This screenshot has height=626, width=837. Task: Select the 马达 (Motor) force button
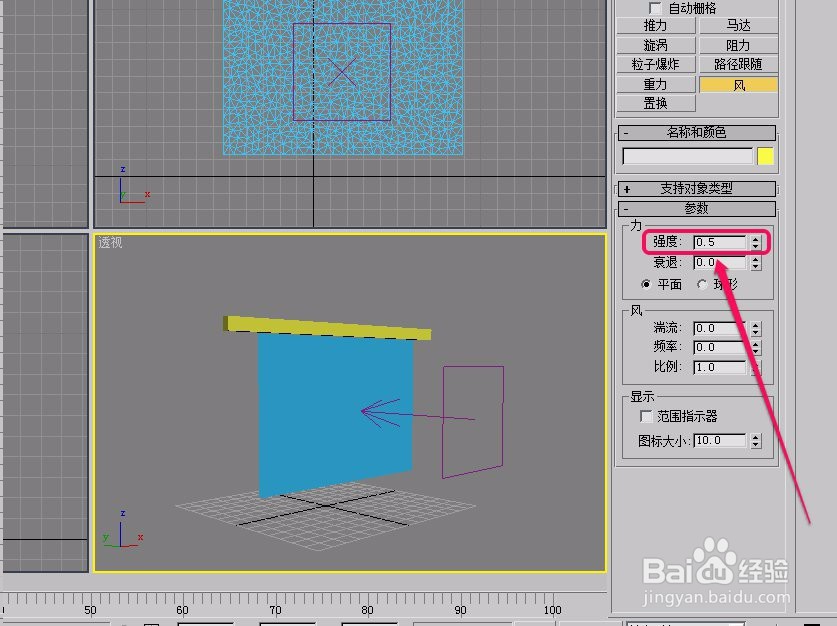(x=740, y=25)
